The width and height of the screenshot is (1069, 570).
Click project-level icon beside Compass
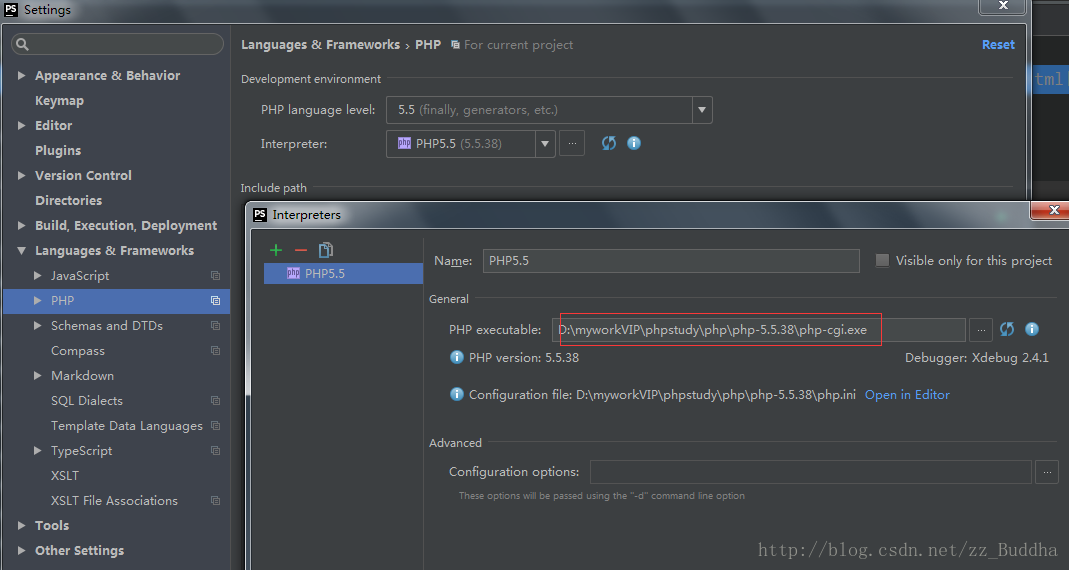coord(215,350)
